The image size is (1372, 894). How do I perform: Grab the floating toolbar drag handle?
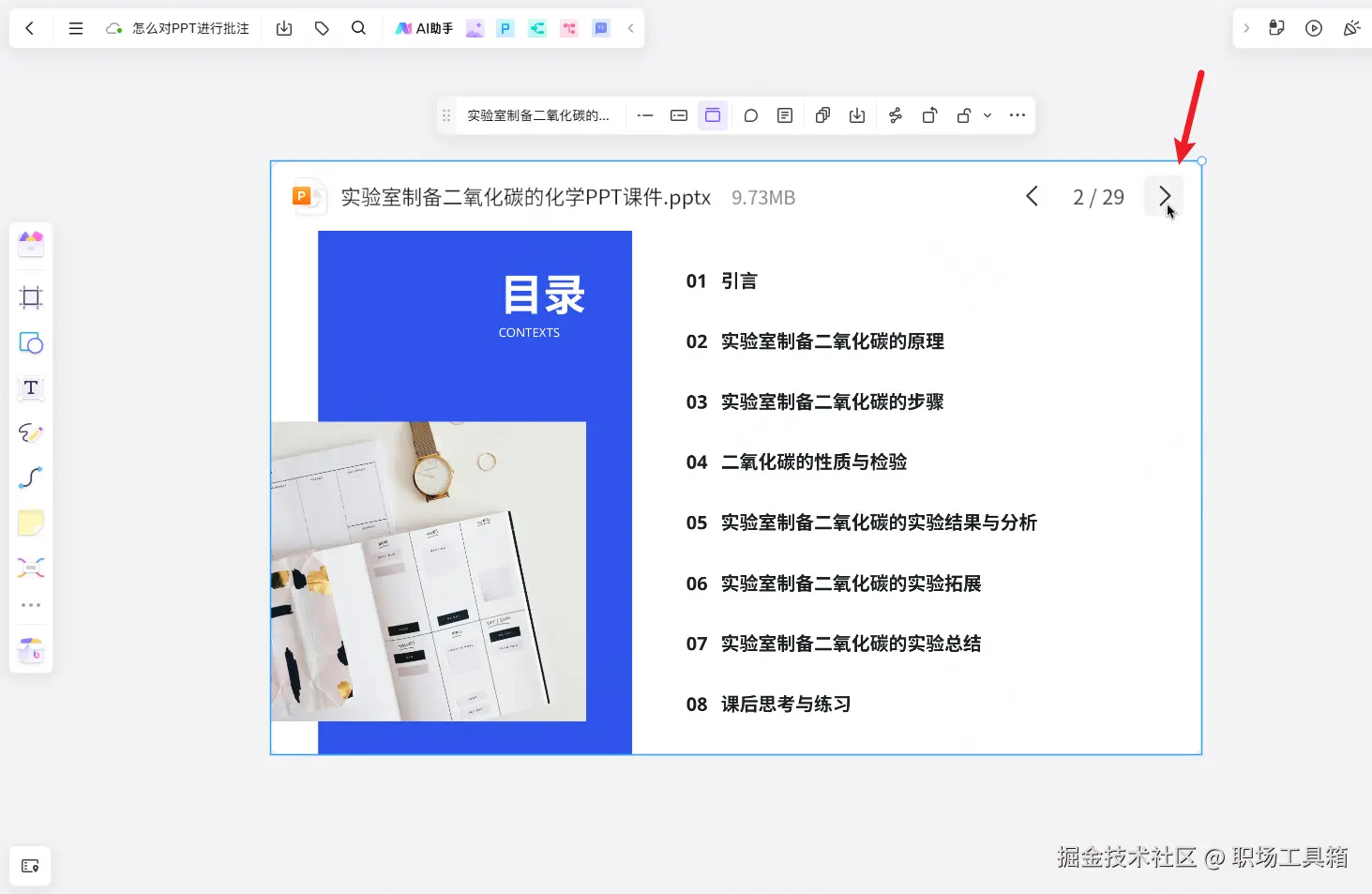tap(446, 115)
